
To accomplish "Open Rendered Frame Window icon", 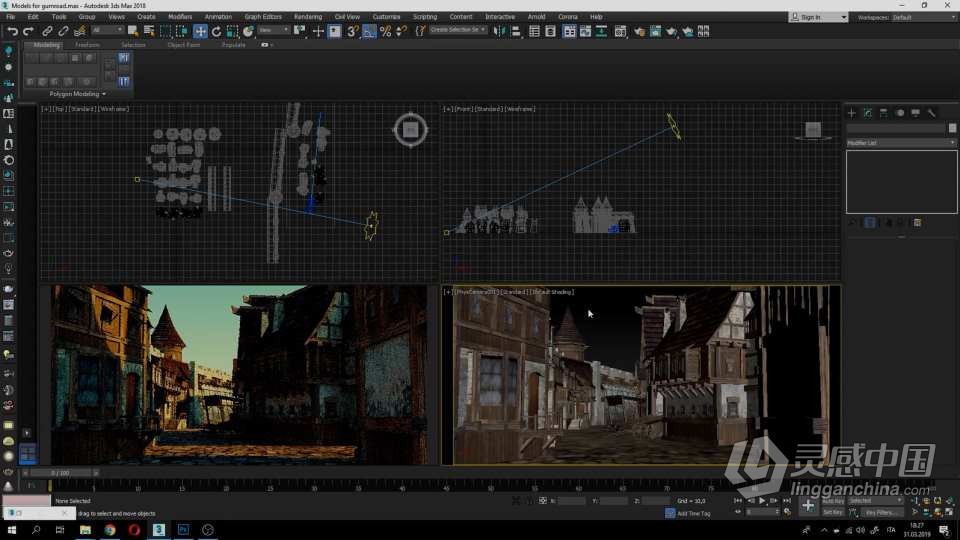I will coord(655,31).
